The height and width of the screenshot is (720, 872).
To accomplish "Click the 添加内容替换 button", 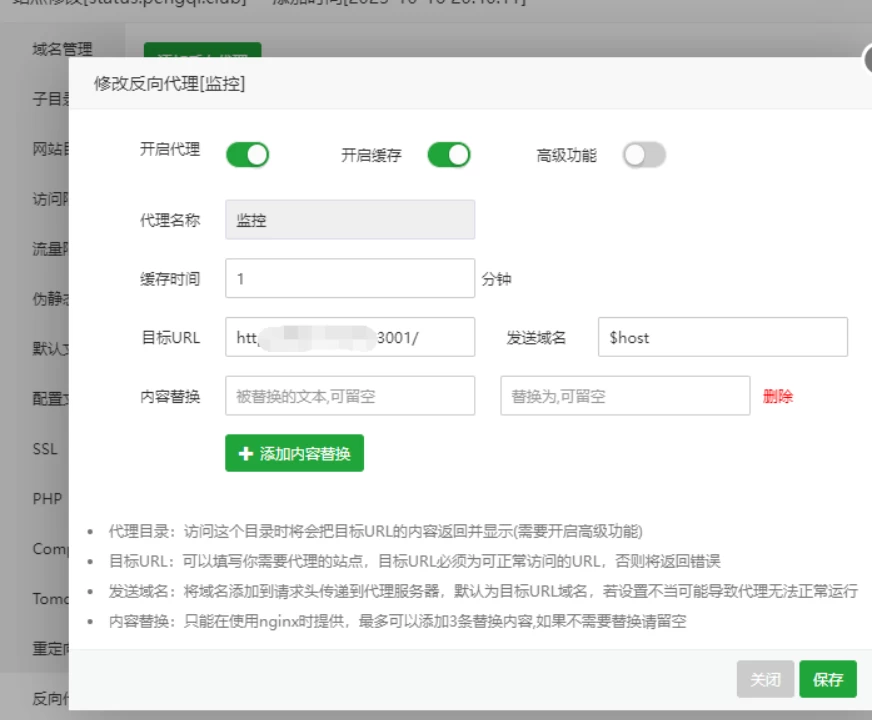I will click(294, 453).
